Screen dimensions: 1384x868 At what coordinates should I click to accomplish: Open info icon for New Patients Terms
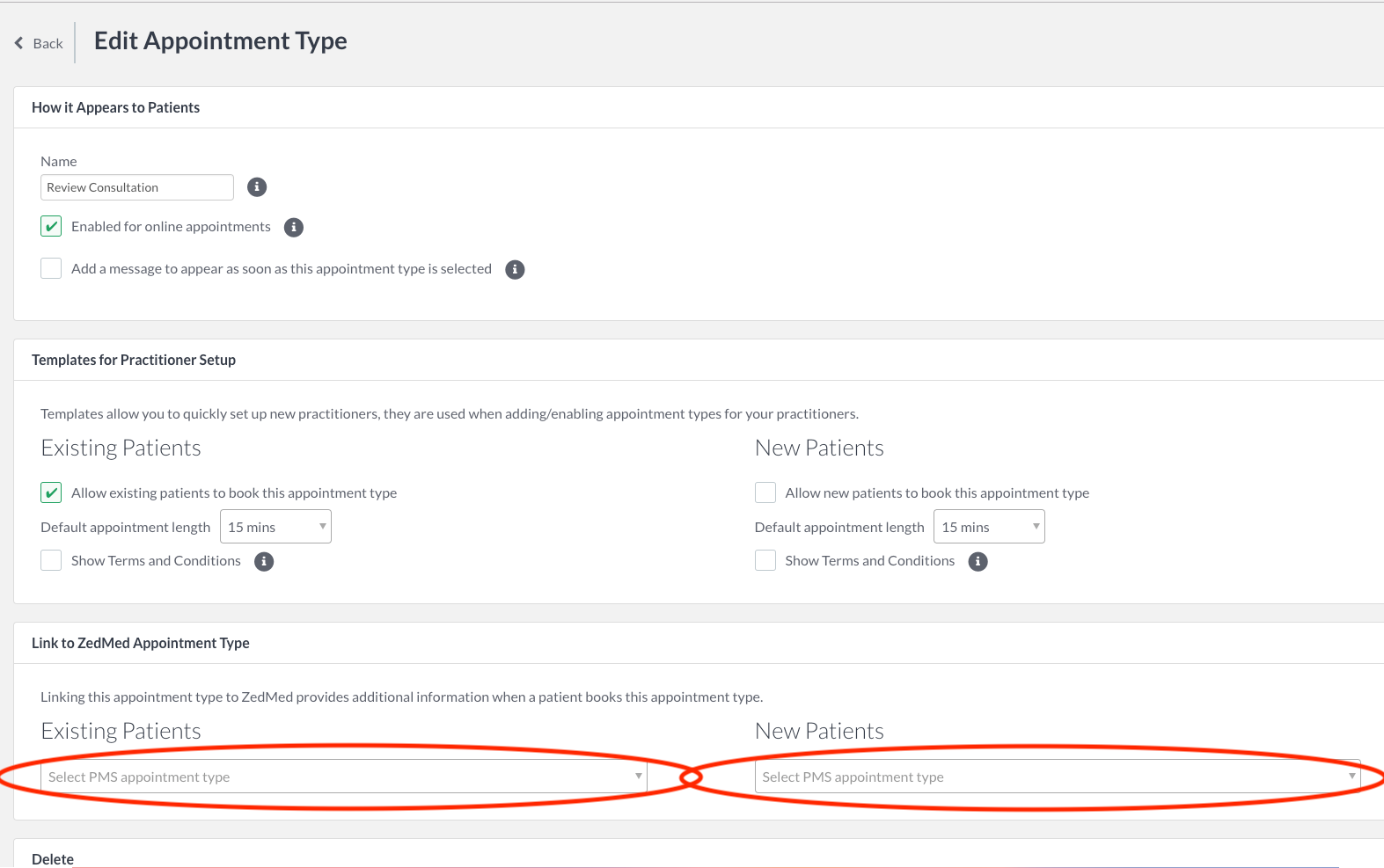pyautogui.click(x=978, y=562)
